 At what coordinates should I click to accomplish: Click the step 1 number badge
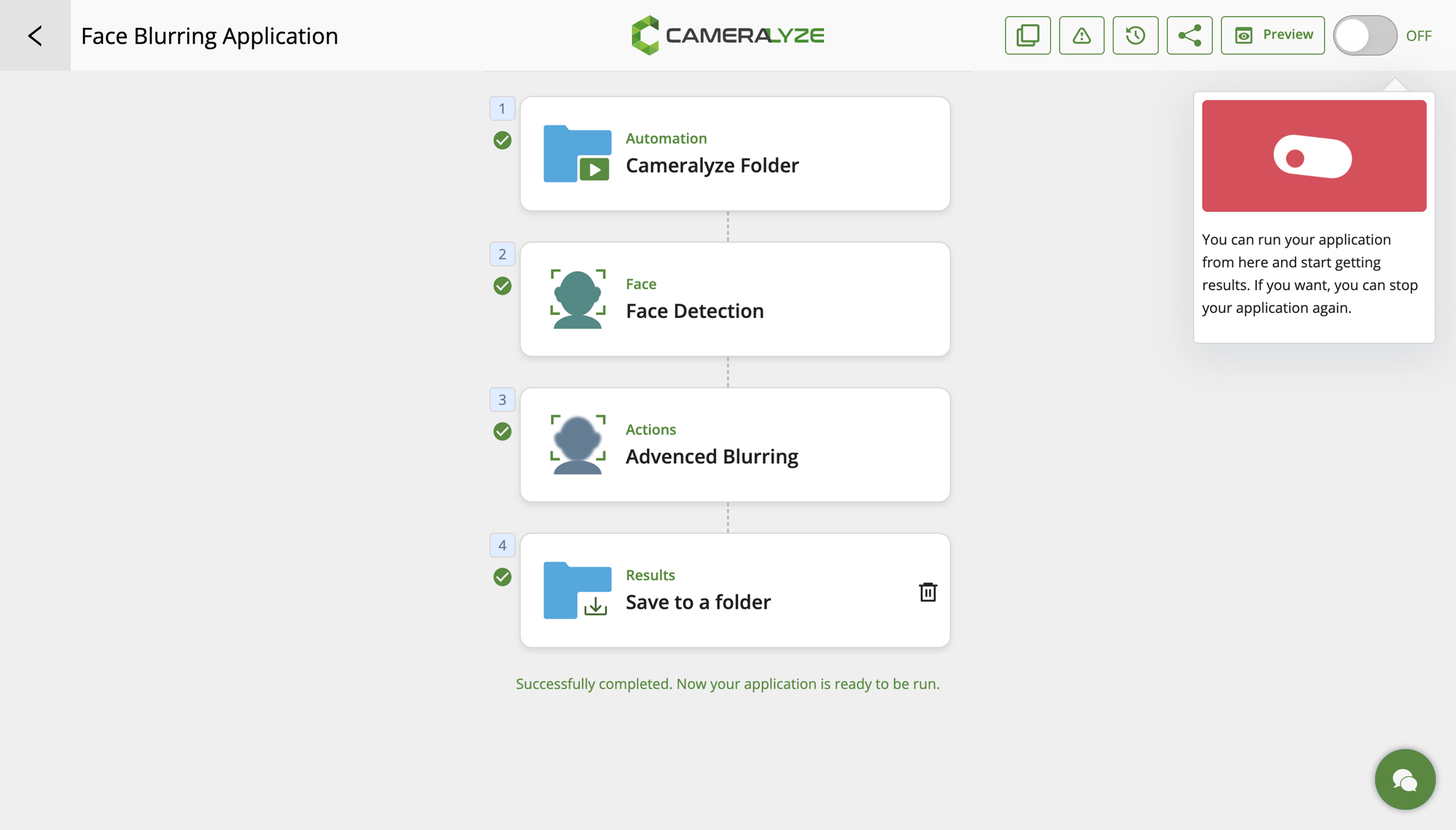click(502, 109)
